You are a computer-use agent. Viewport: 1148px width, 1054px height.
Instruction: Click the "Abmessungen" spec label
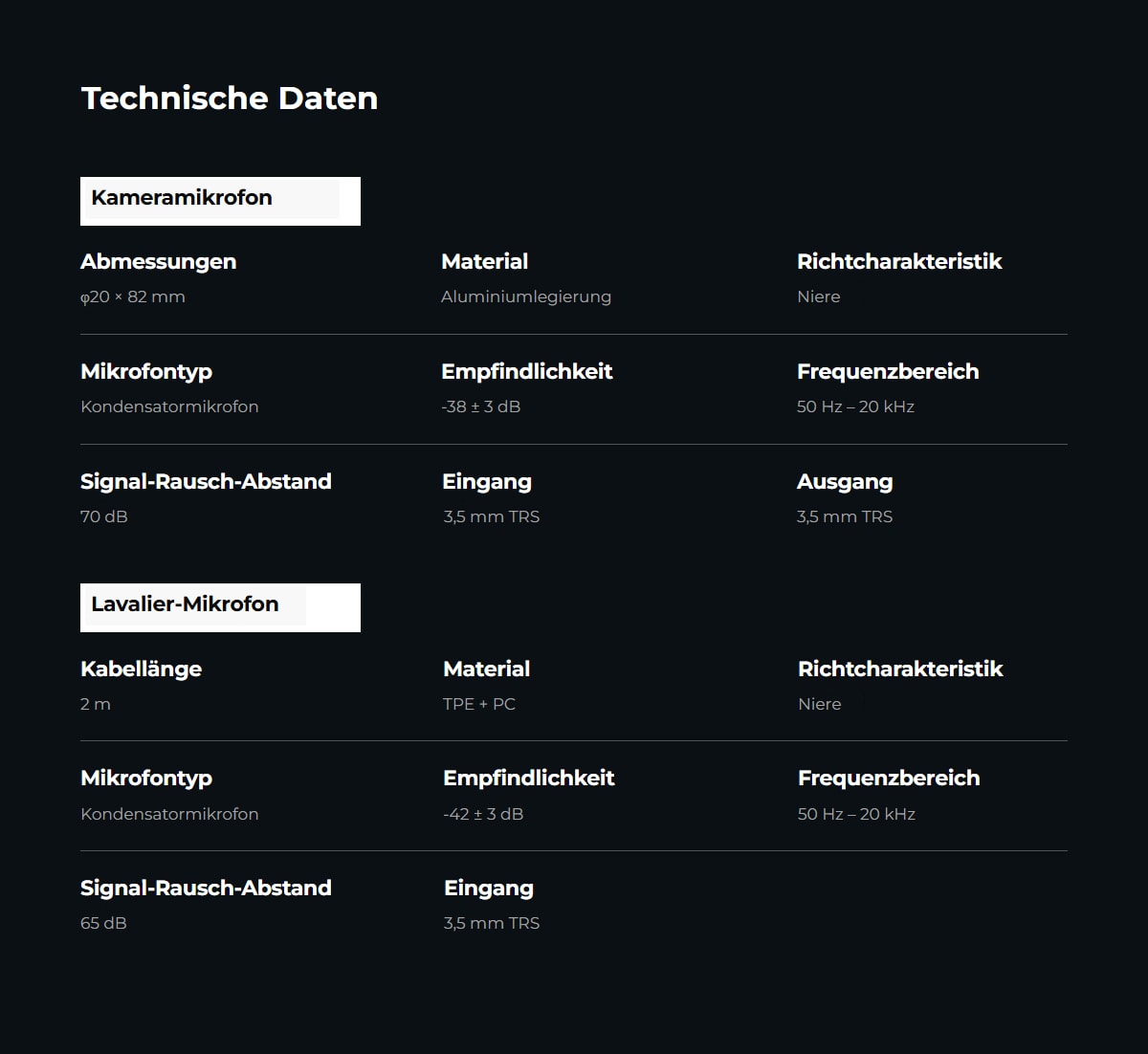coord(158,262)
